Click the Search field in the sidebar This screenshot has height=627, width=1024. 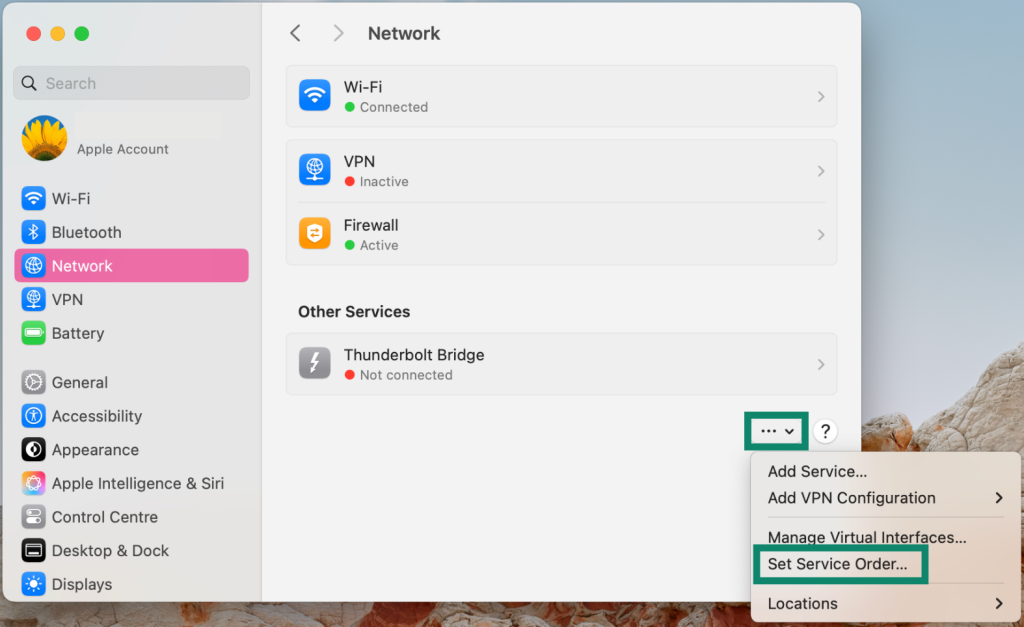pyautogui.click(x=130, y=83)
